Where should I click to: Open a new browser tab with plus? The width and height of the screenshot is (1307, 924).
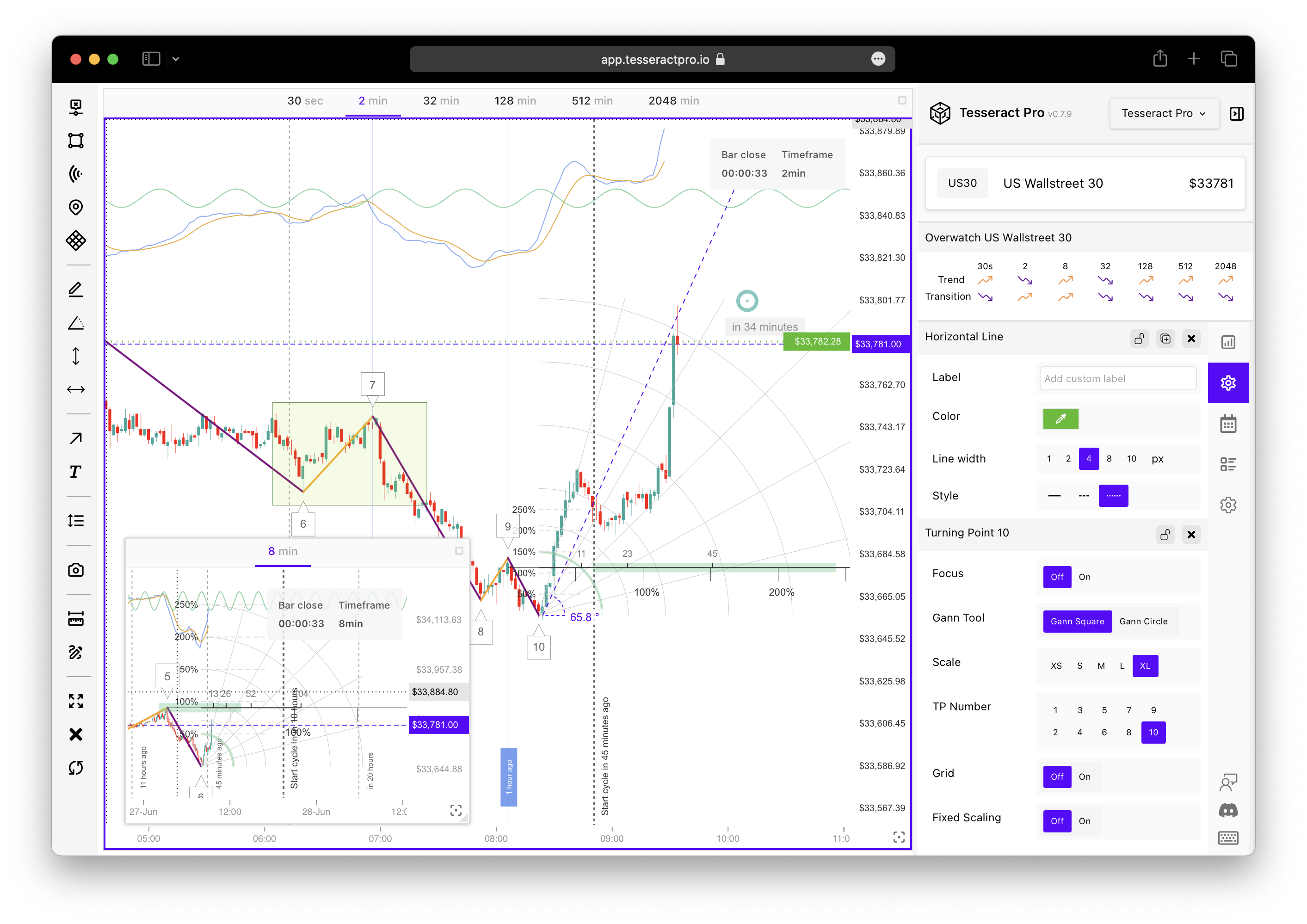[1194, 59]
